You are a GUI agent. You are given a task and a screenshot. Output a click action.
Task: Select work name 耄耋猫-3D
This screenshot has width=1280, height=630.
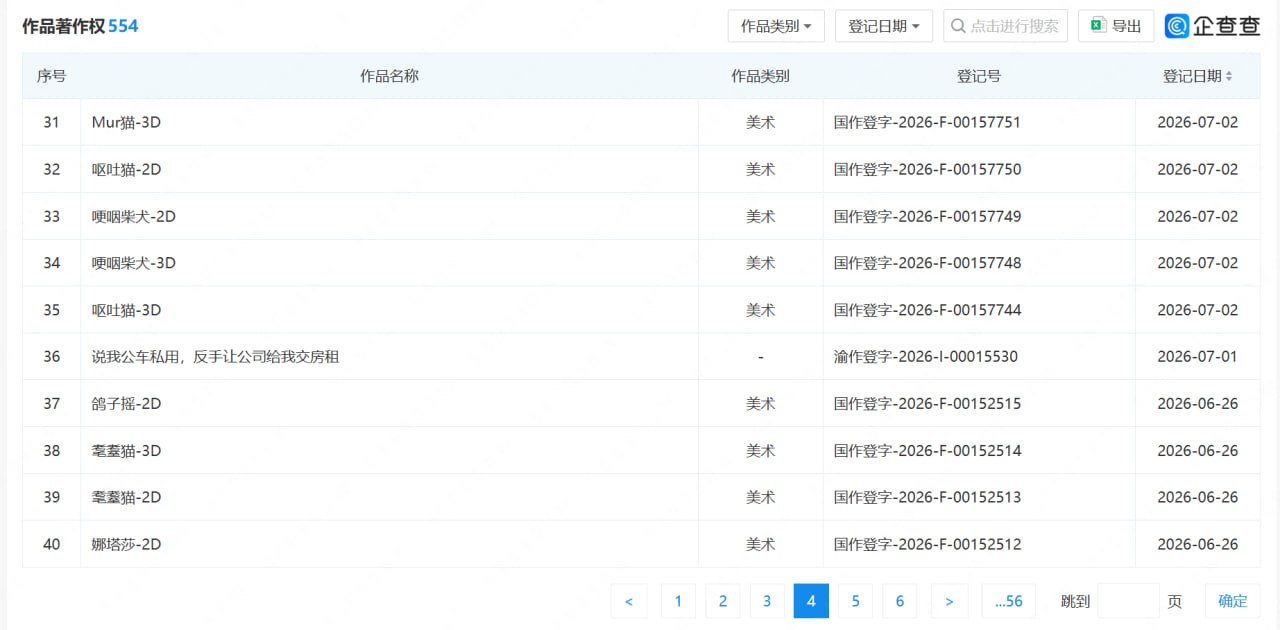point(126,450)
